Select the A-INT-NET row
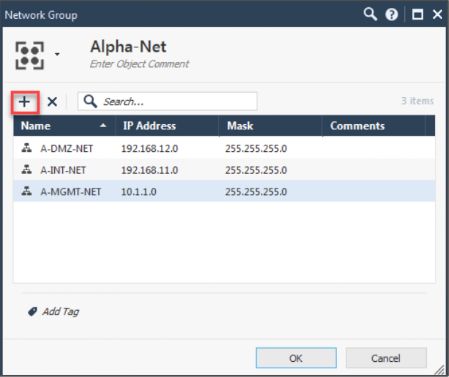Viewport: 449px width, 377px height. click(224, 170)
